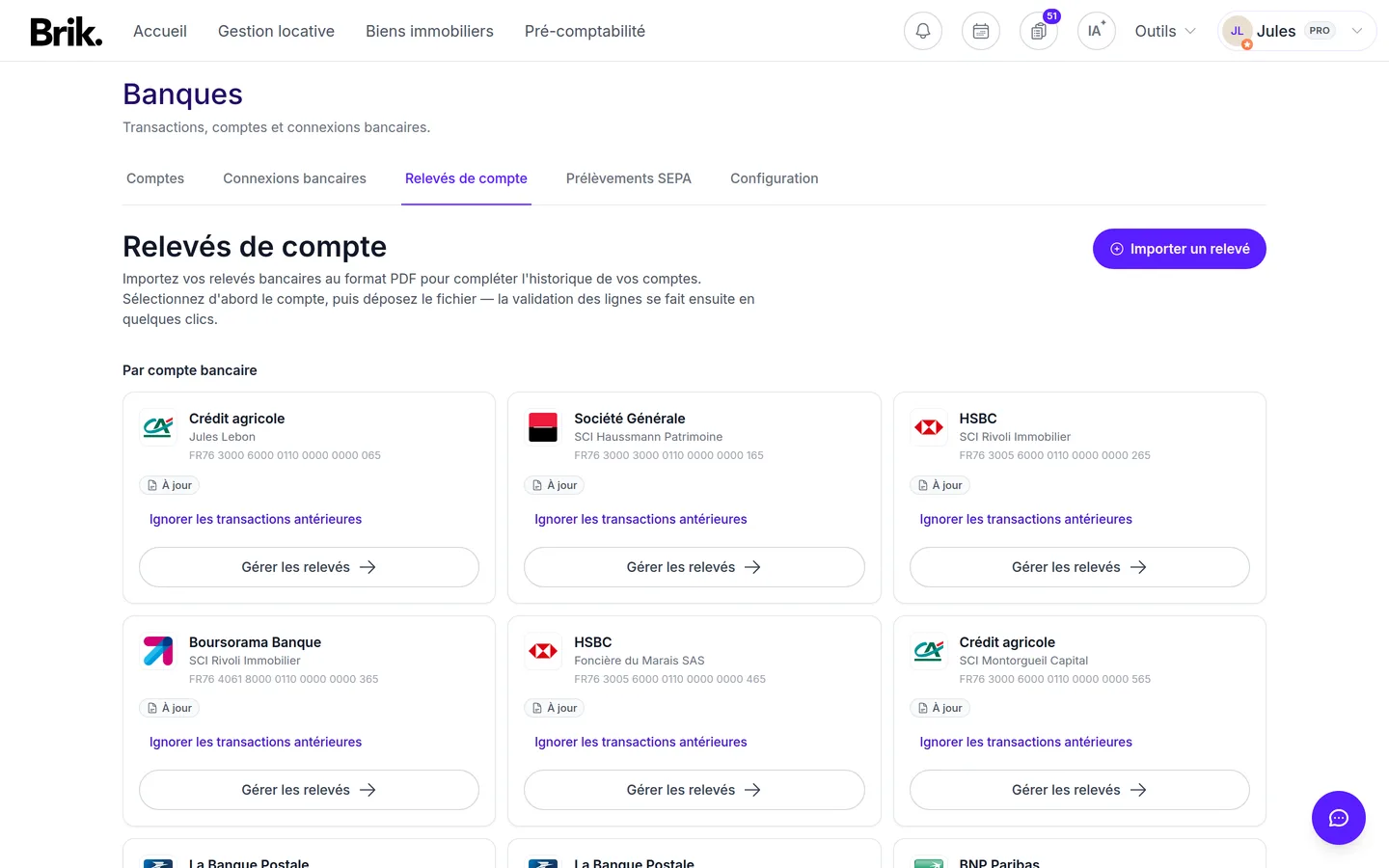Ignore earlier transactions for HSBC SCI Rivoli
Screen dimensions: 1389x868
pyautogui.click(x=1025, y=519)
